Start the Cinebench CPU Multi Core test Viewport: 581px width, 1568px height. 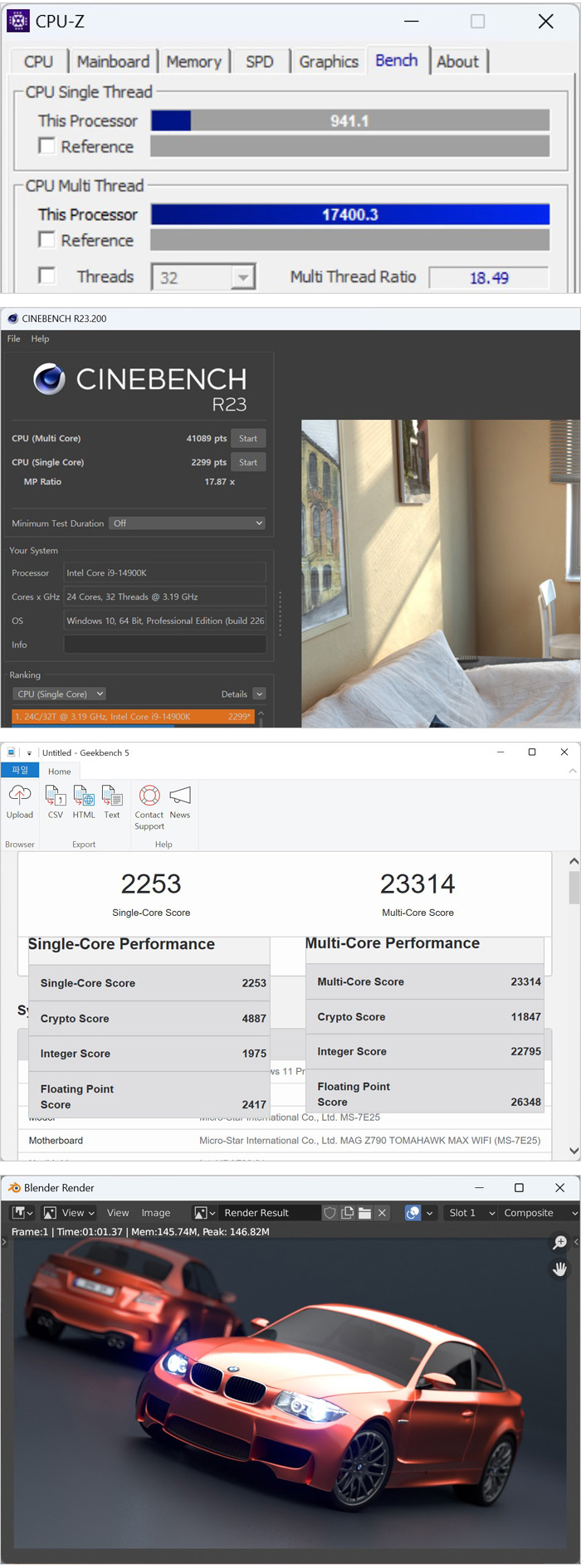[248, 438]
